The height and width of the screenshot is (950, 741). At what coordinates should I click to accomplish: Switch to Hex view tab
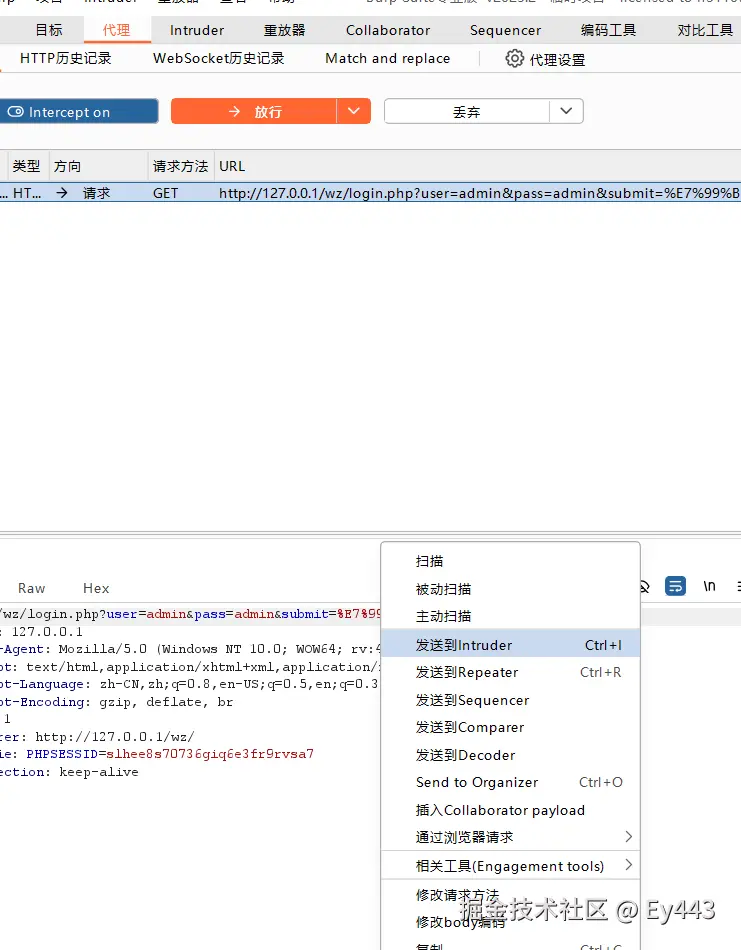coord(96,588)
